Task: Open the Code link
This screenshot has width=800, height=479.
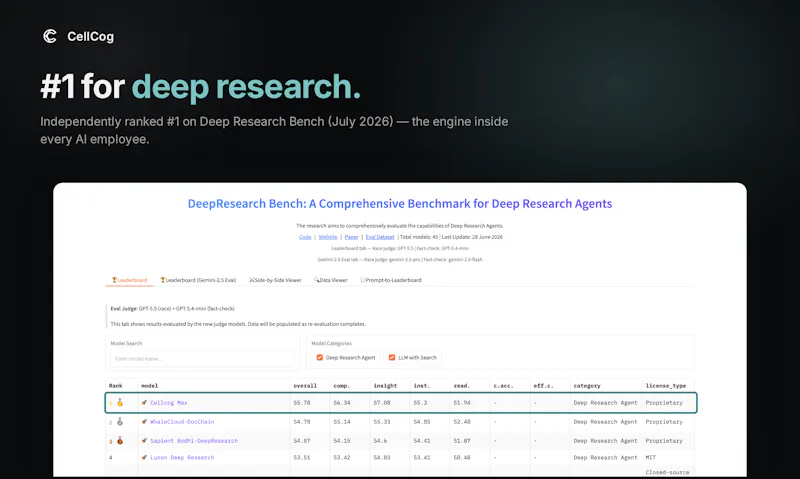Action: pyautogui.click(x=305, y=237)
